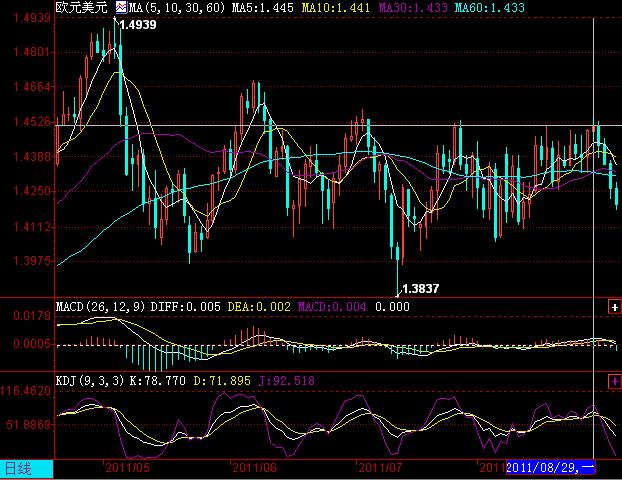Click the J:92.518 value
This screenshot has width=622, height=480.
point(287,381)
